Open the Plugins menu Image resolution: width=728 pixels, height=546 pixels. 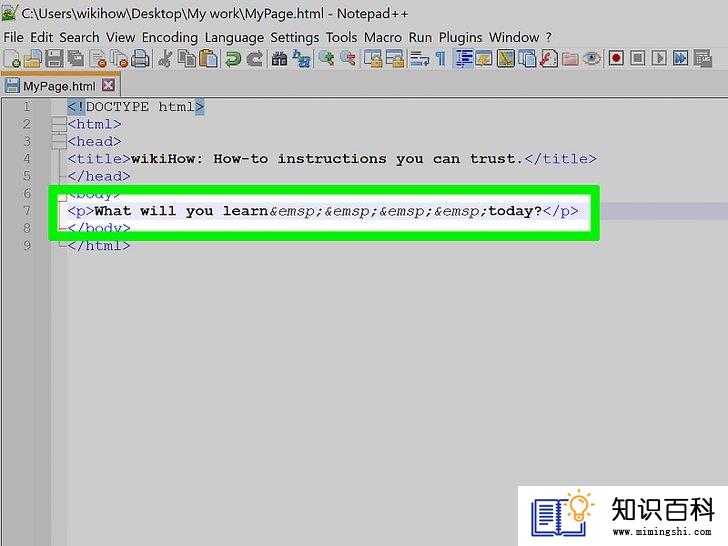461,37
